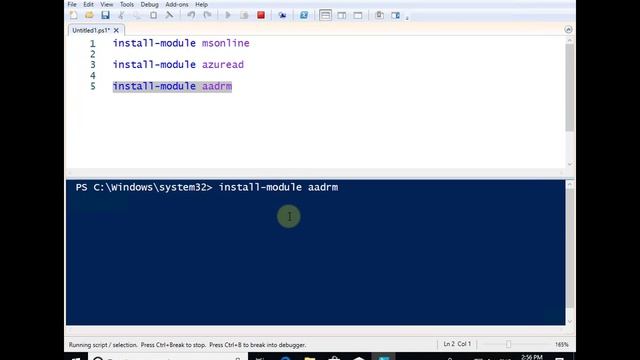
Task: Click the script editor vertical scrollbar thumb
Action: (x=569, y=87)
